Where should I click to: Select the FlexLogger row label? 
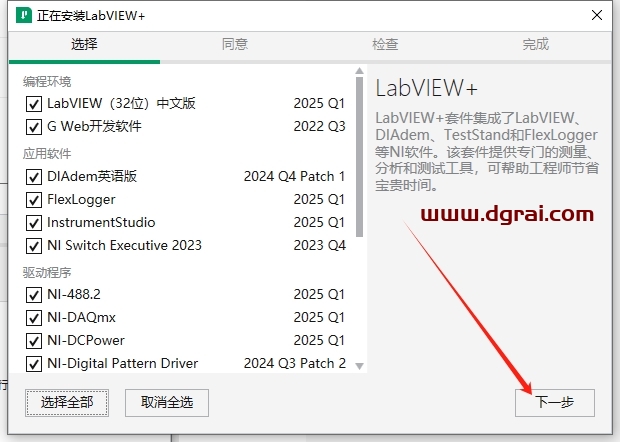81,199
